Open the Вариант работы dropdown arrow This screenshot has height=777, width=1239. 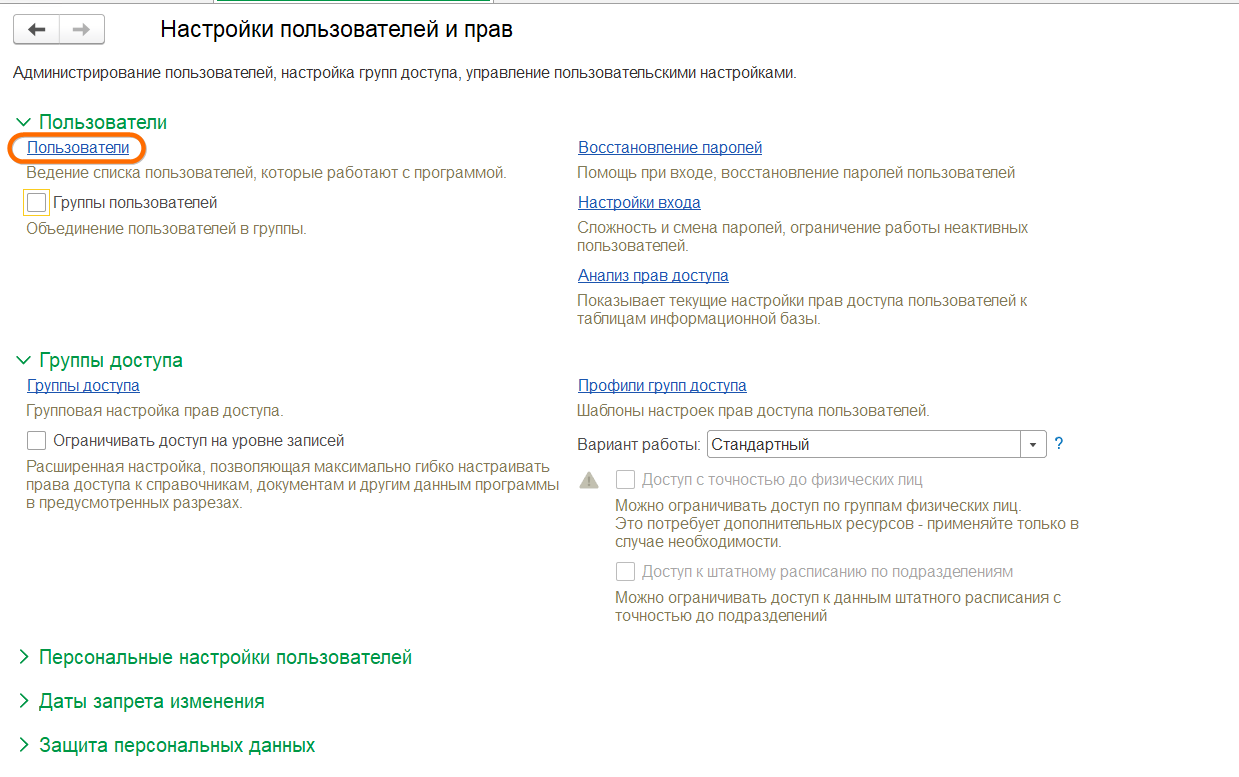tap(1033, 444)
